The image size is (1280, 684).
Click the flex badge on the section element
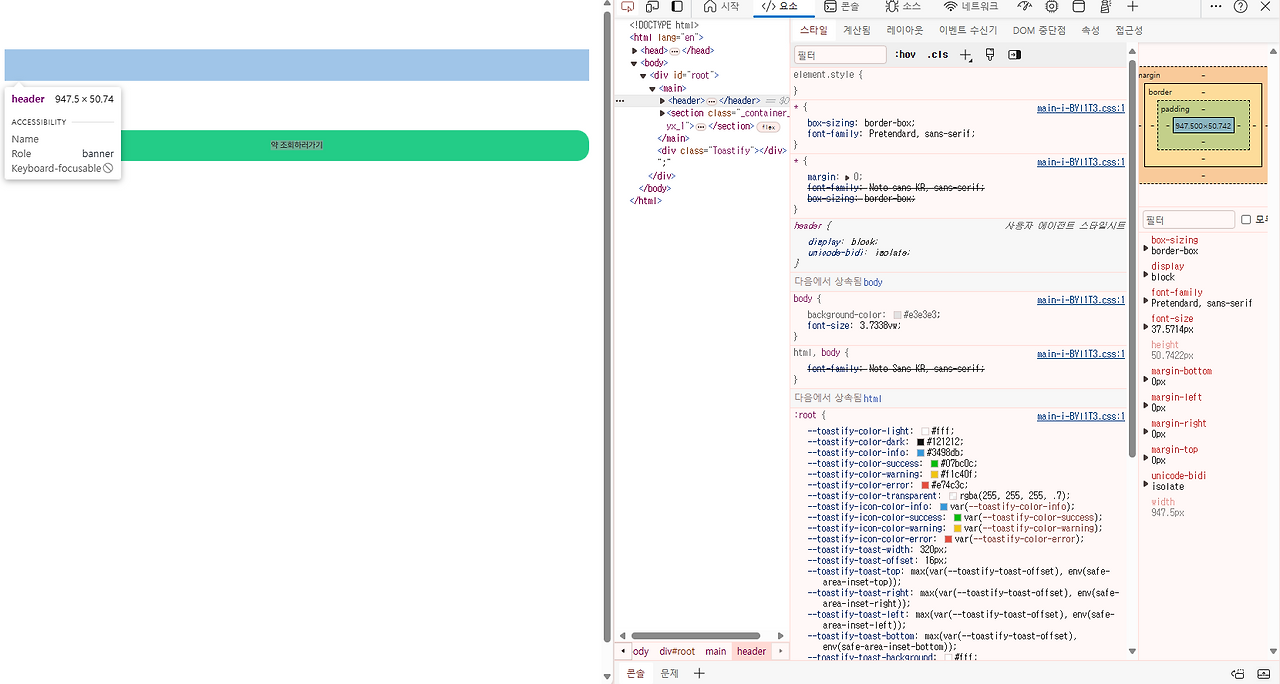pyautogui.click(x=769, y=127)
